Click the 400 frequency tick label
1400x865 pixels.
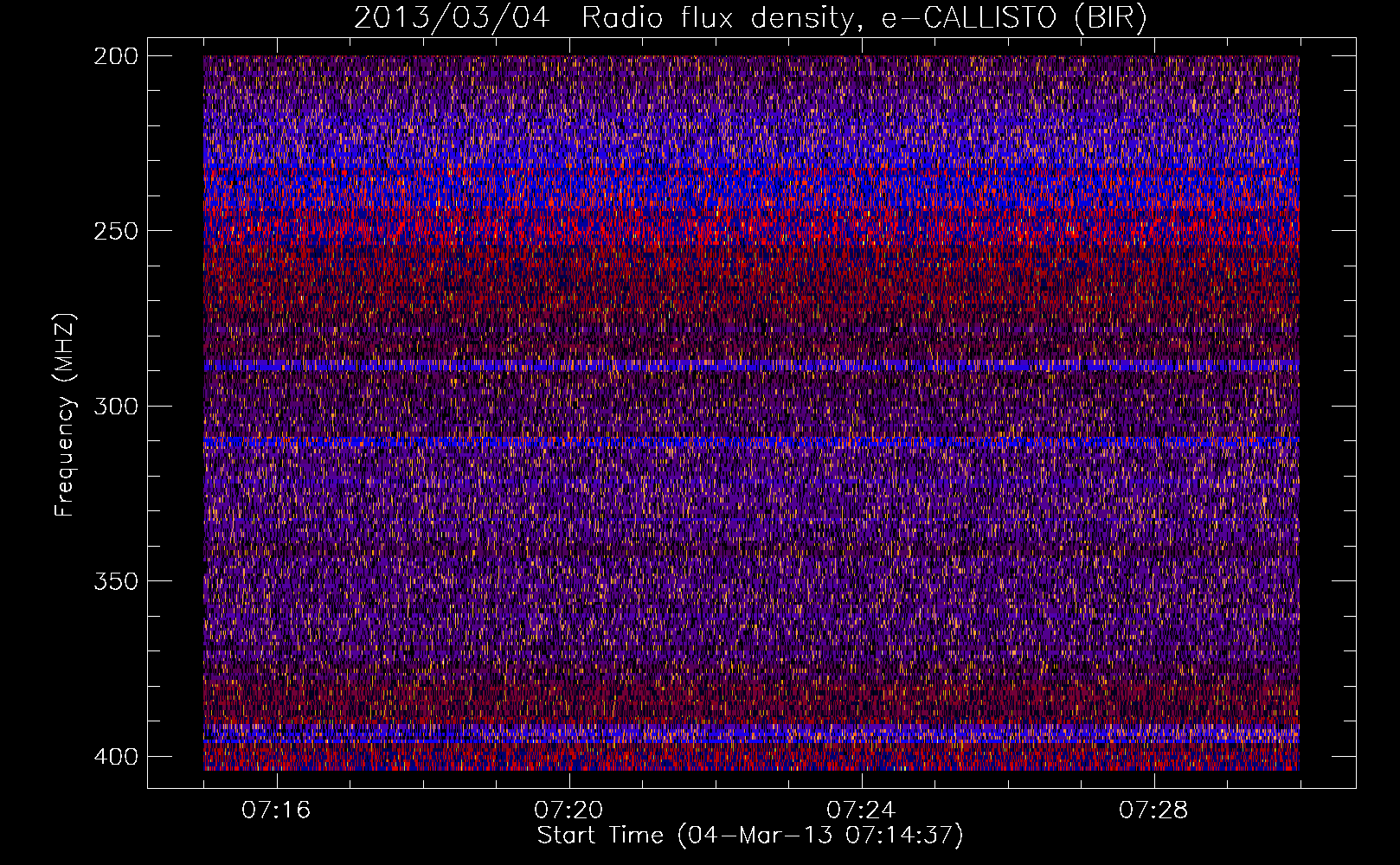(115, 756)
